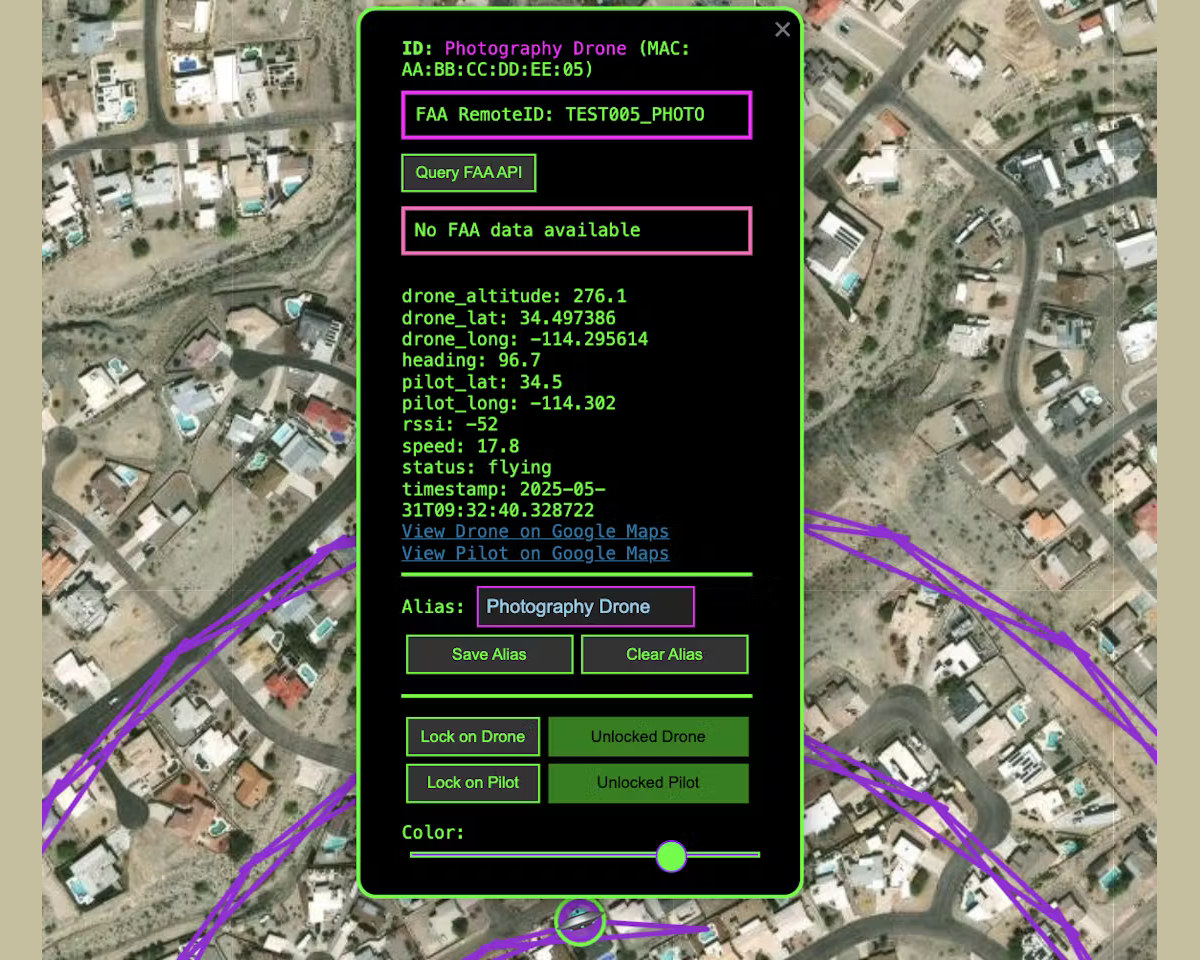This screenshot has width=1200, height=960.
Task: Click the Photography Drone ID title text
Action: coord(535,49)
